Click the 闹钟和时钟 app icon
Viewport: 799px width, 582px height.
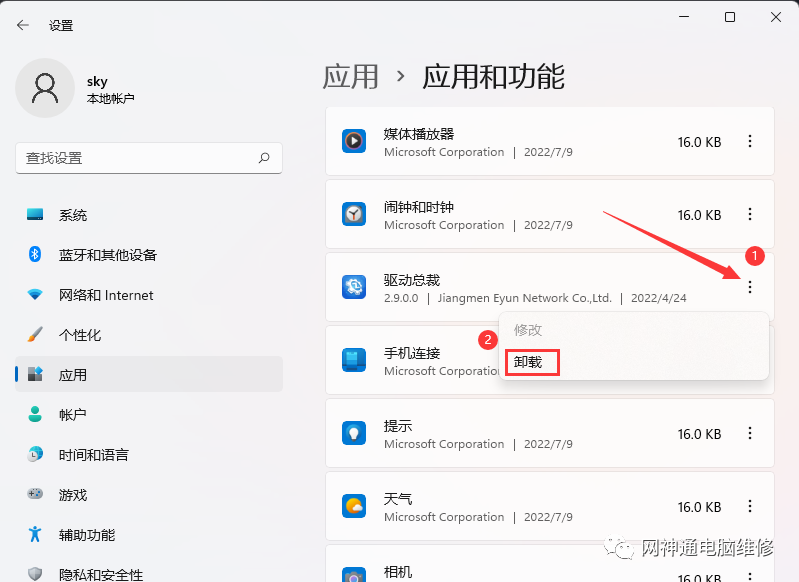354,214
